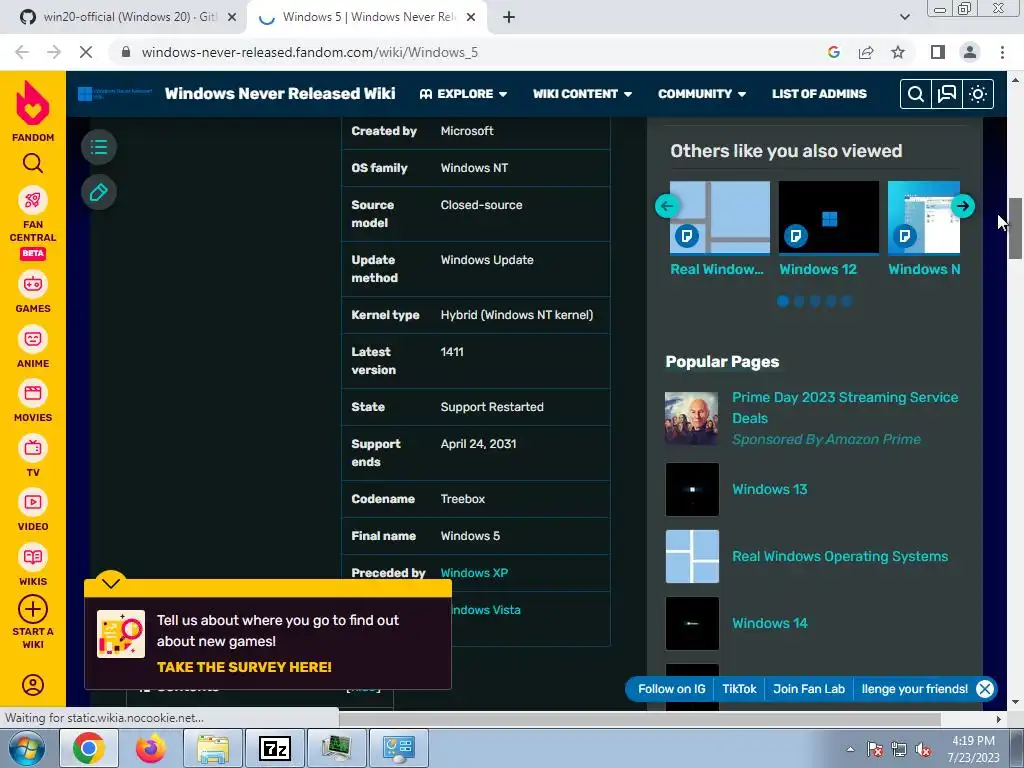Image resolution: width=1024 pixels, height=768 pixels.
Task: Collapse the survey popup with chevron
Action: pos(111,583)
